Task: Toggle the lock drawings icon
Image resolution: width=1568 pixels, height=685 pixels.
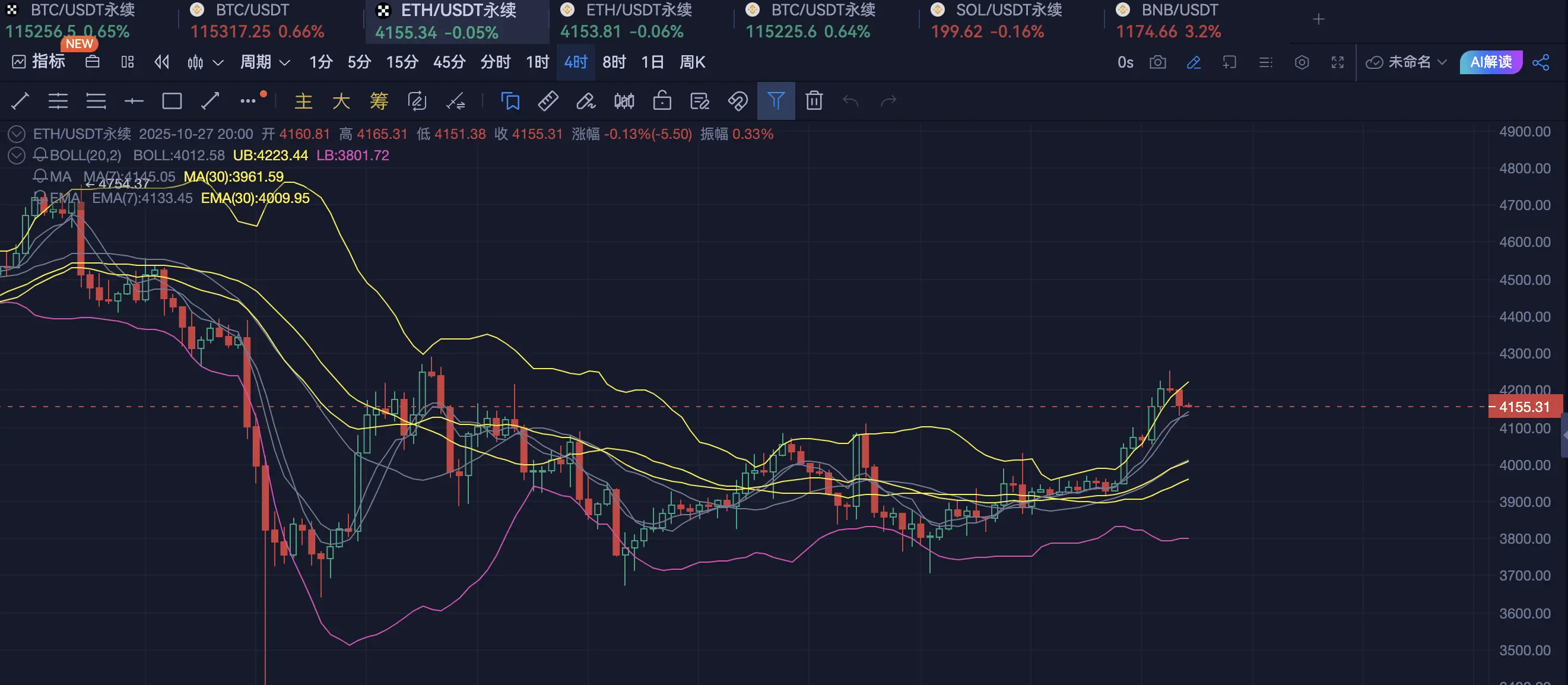Action: tap(662, 101)
